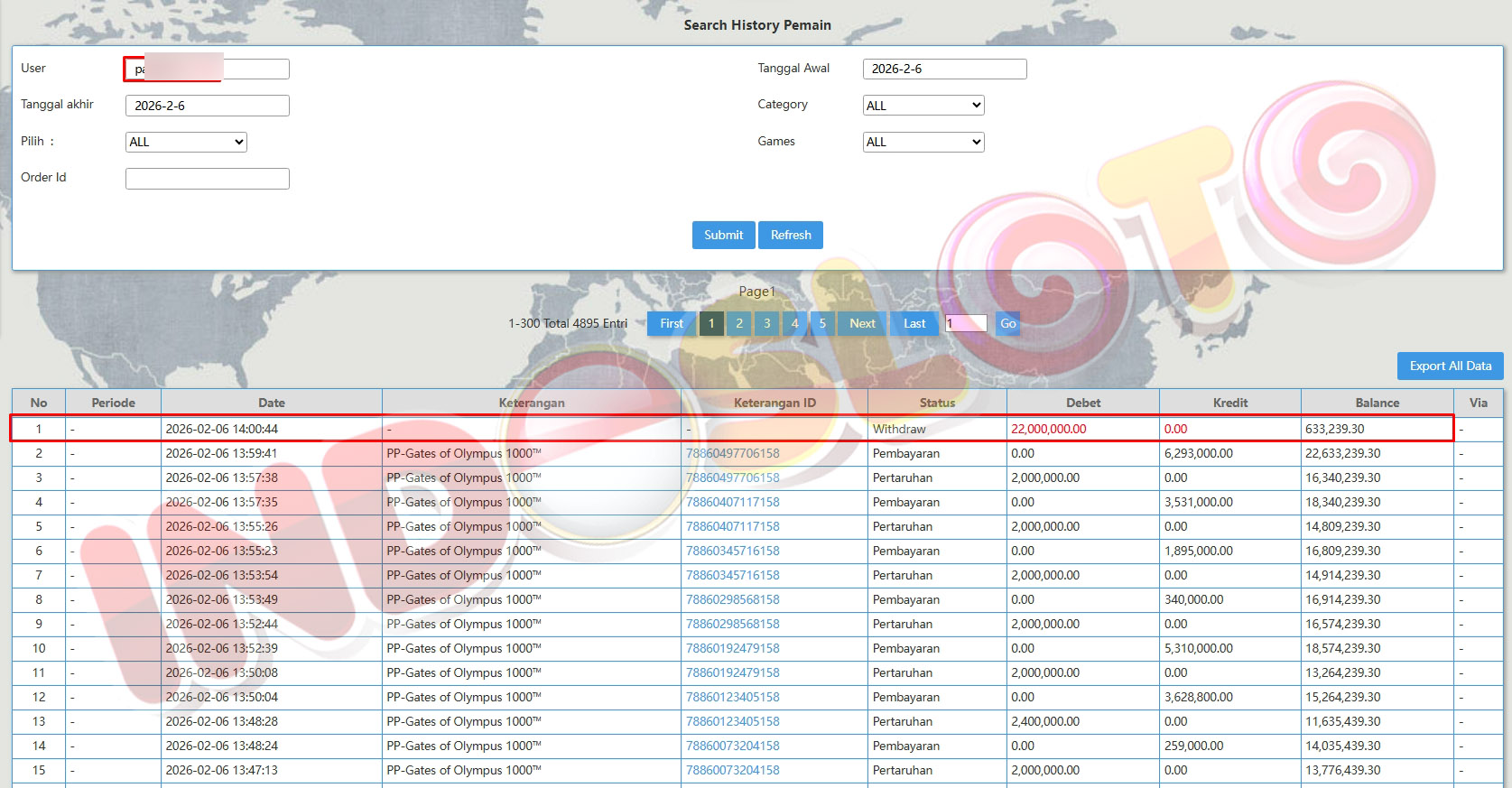Export all data to file

[1450, 366]
